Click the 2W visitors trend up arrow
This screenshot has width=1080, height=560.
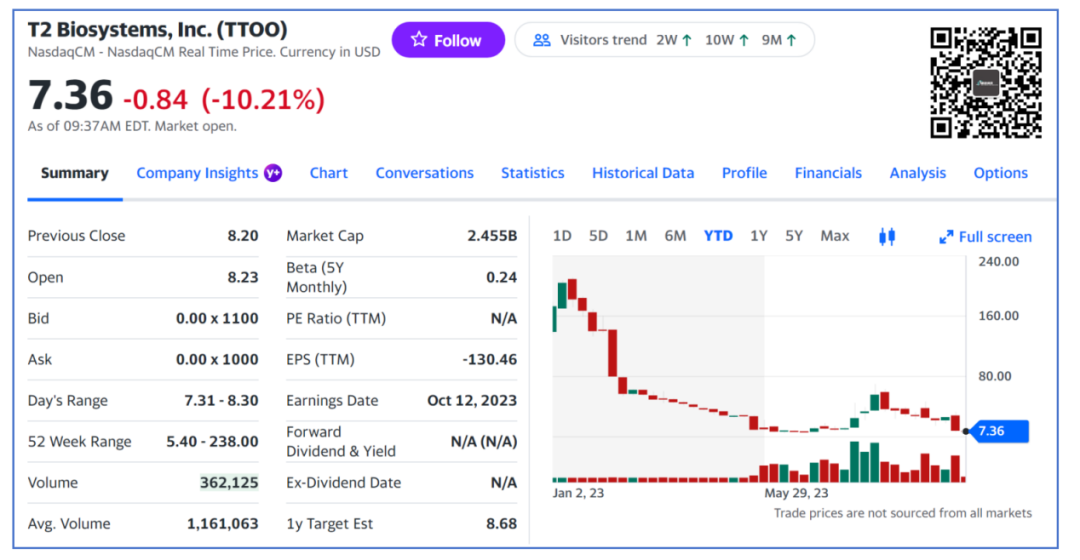click(687, 40)
